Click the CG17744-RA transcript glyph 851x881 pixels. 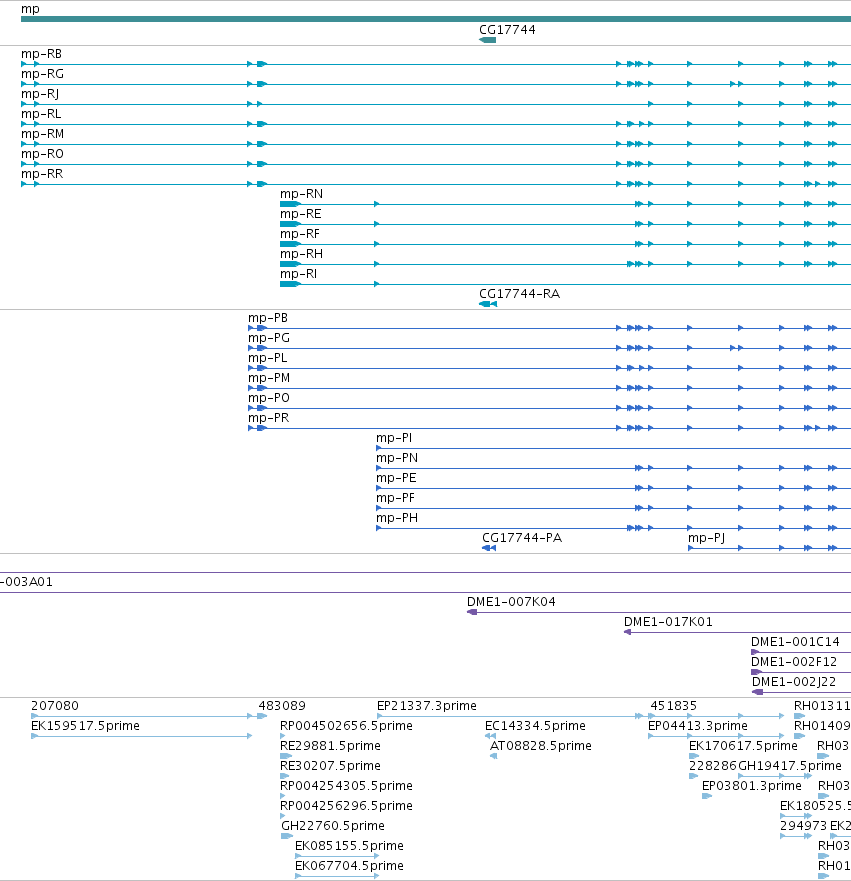pyautogui.click(x=488, y=304)
